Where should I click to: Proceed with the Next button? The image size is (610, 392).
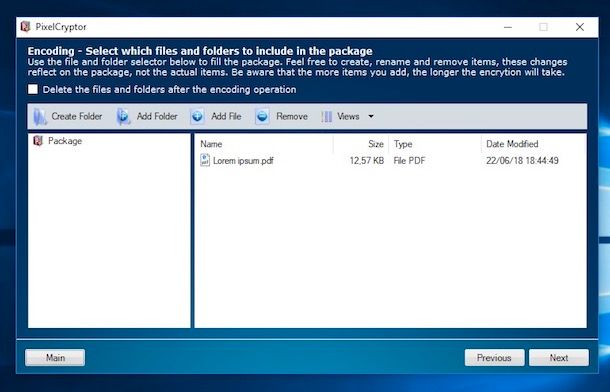(x=559, y=358)
